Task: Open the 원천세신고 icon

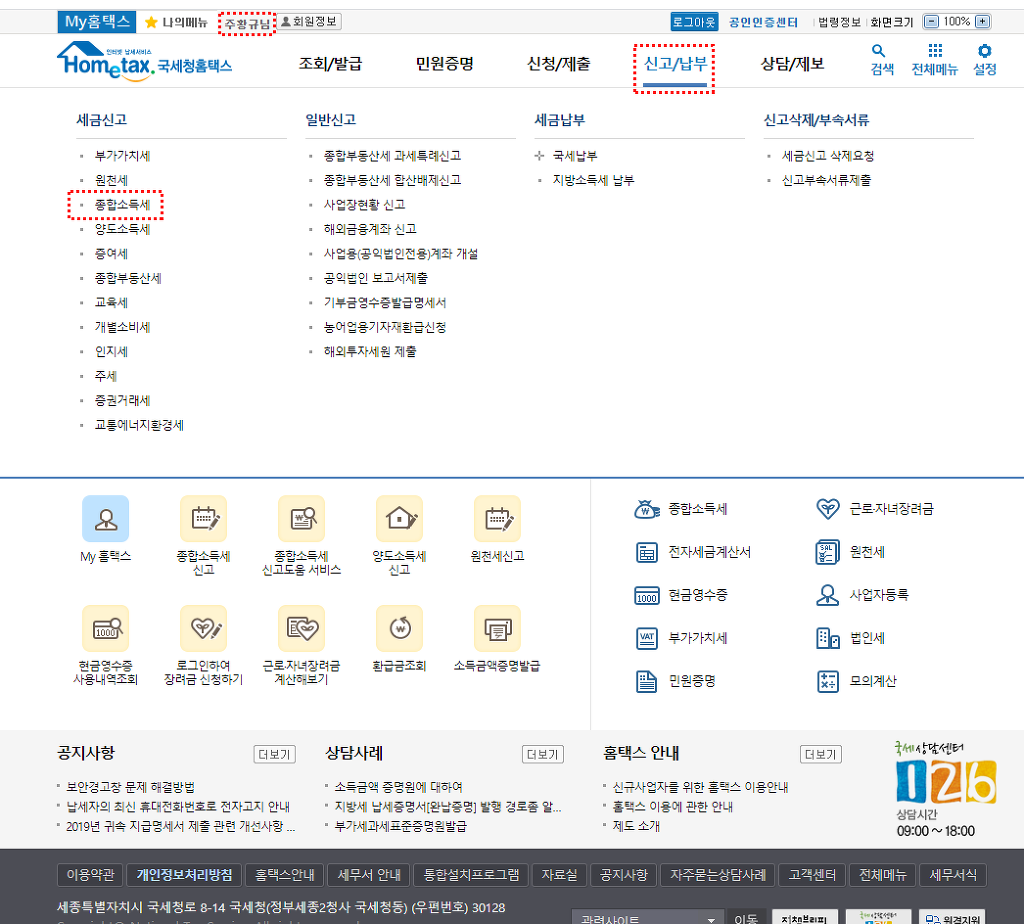Action: click(x=497, y=518)
